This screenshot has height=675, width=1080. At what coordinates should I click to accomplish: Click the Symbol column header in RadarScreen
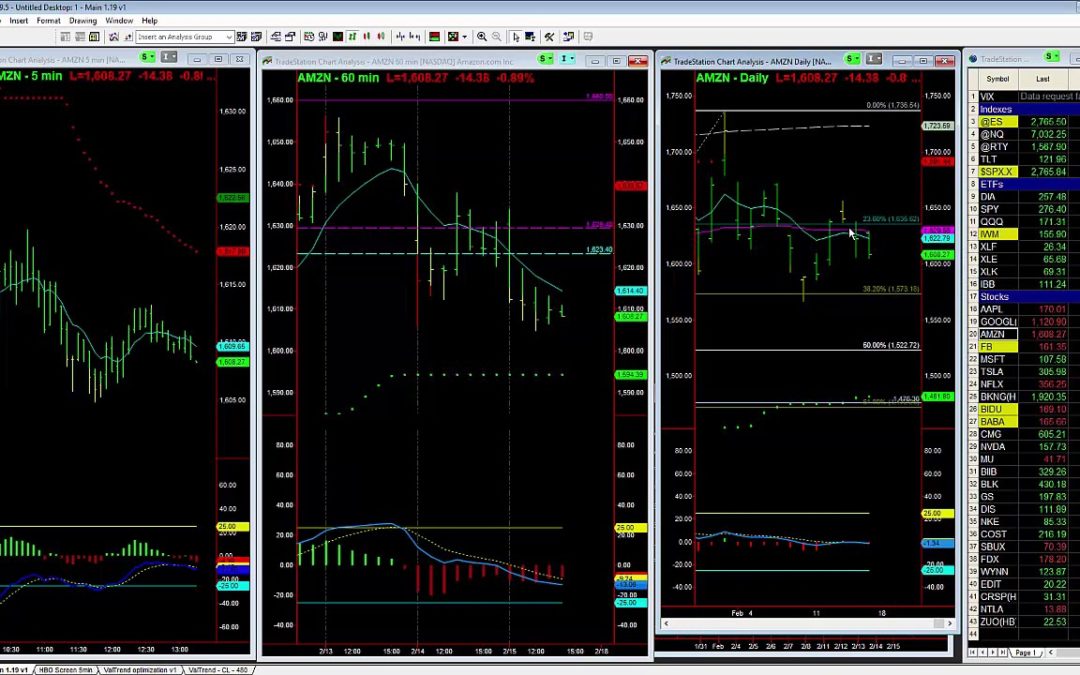pos(997,79)
